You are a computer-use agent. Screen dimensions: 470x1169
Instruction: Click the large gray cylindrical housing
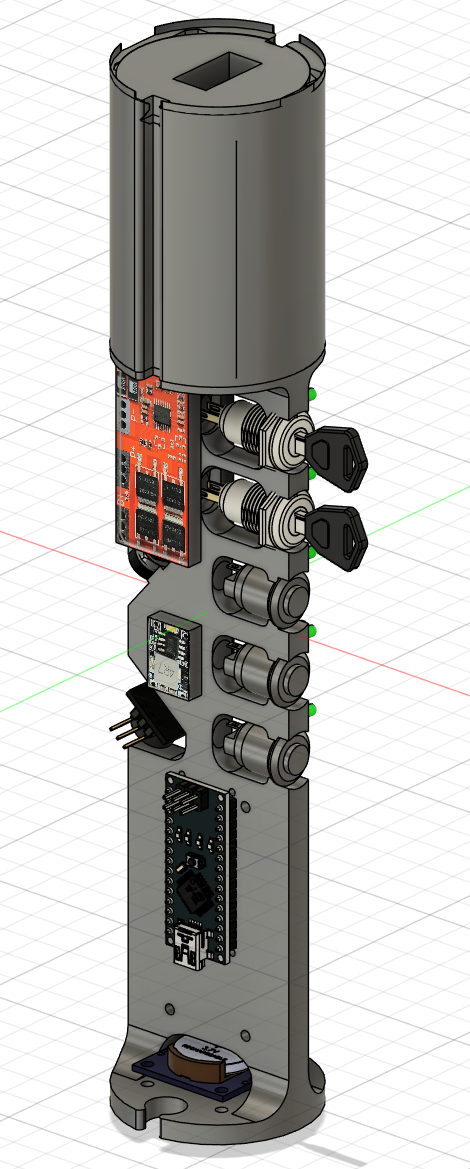(218, 209)
